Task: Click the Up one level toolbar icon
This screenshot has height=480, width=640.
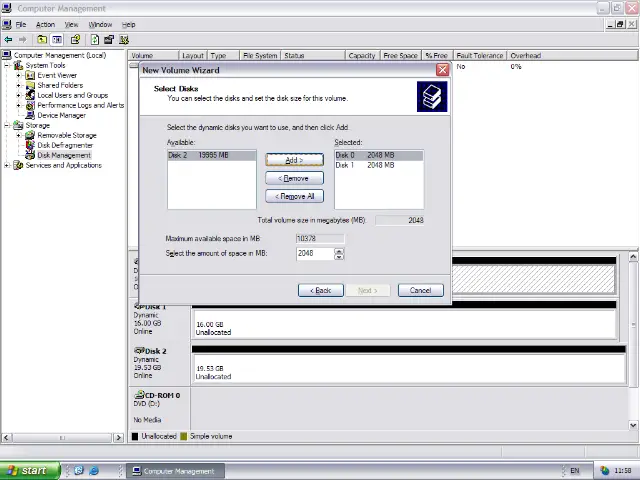Action: point(43,40)
